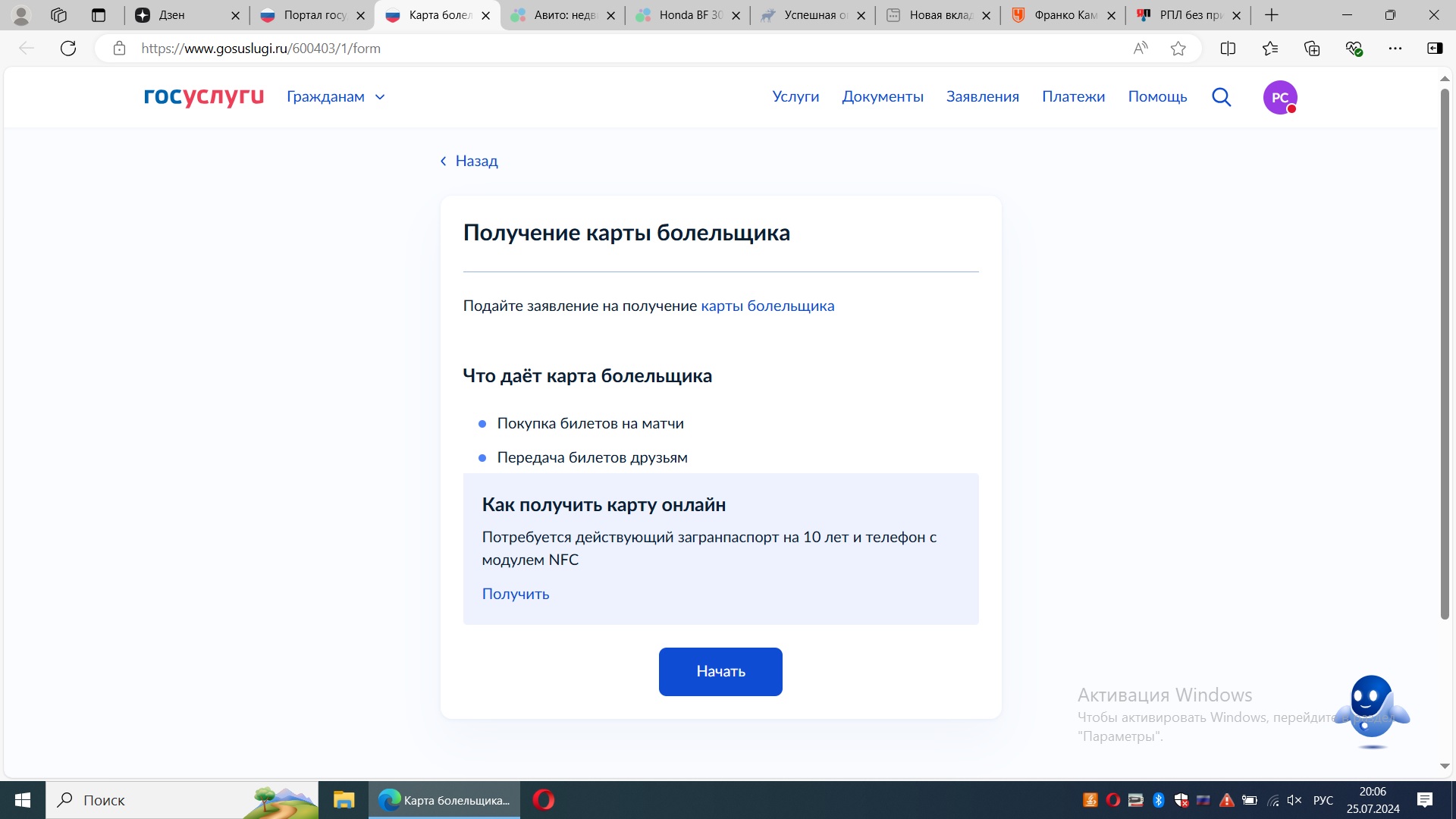
Task: Add this page to favorites star
Action: click(1178, 49)
